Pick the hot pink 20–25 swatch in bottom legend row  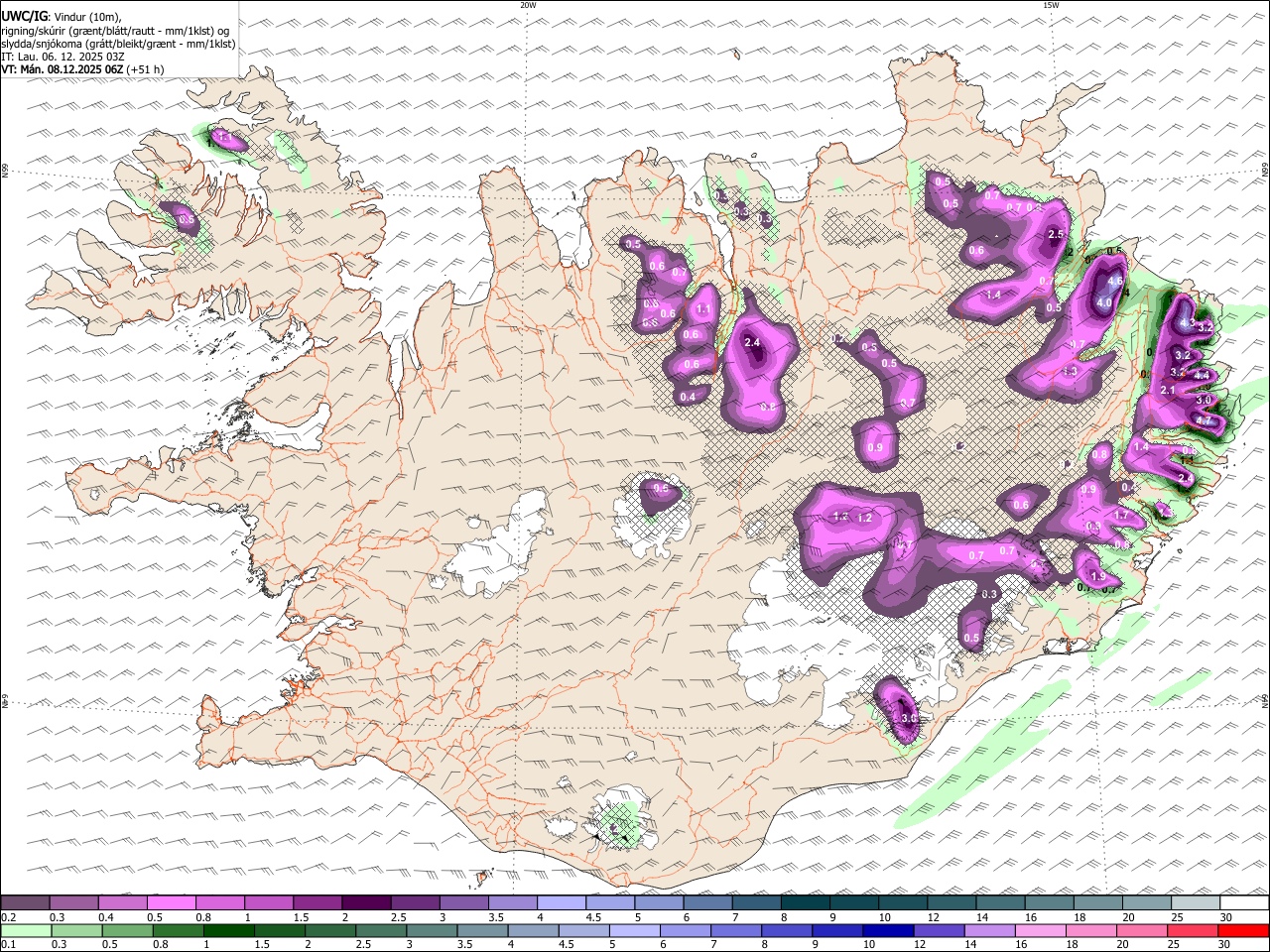pos(1141,930)
